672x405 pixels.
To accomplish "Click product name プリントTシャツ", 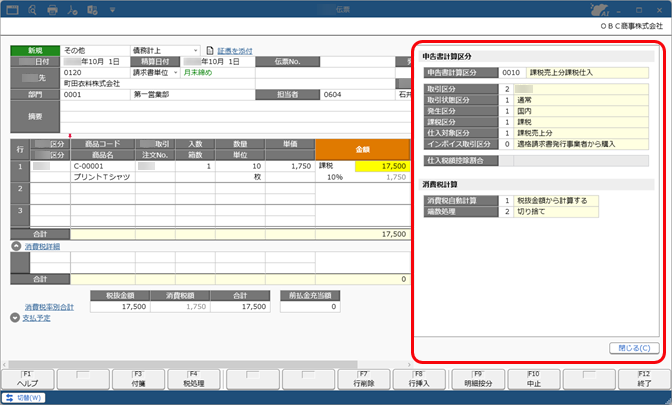I will coord(103,177).
